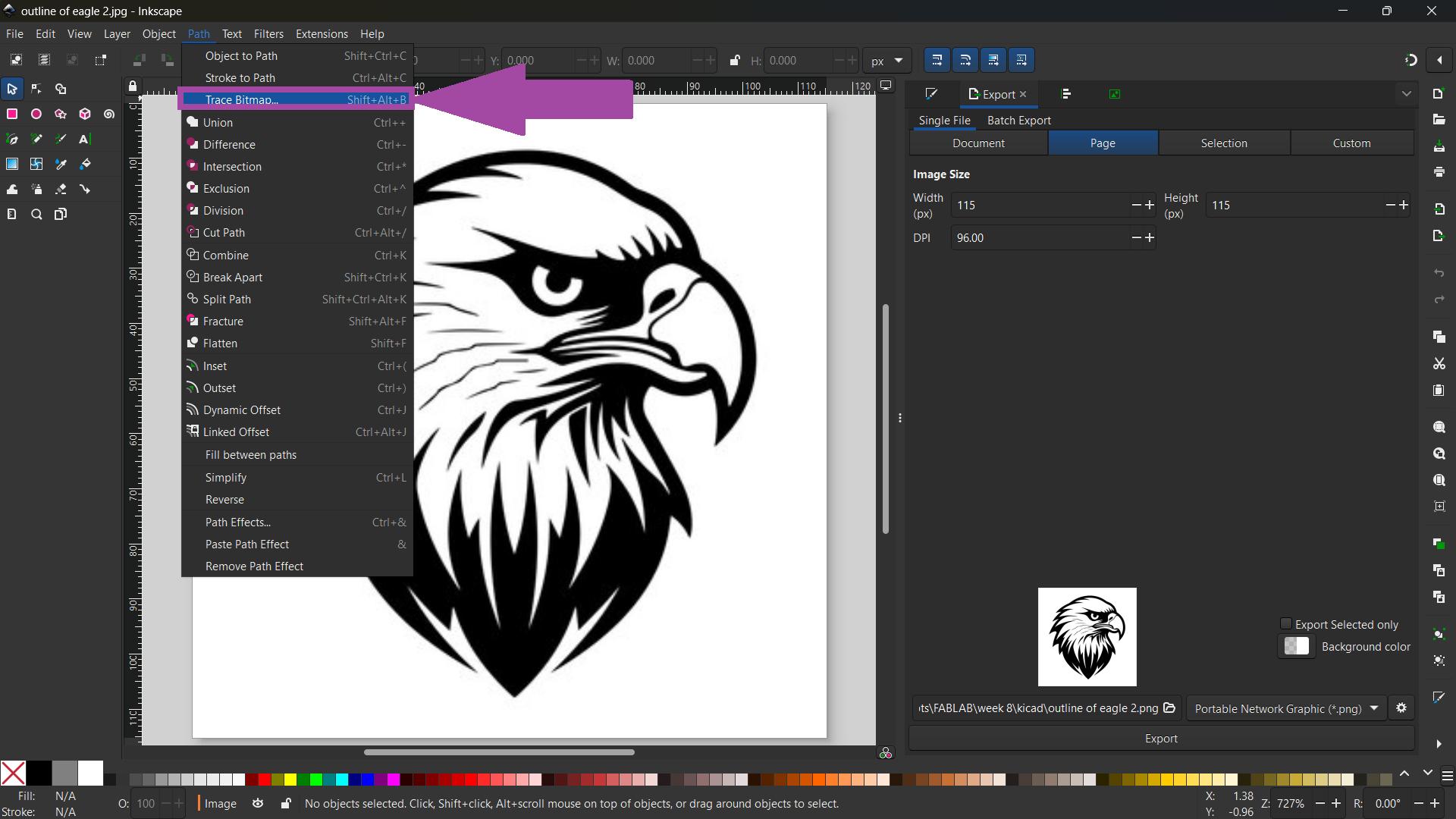1456x819 pixels.
Task: Click the Export button
Action: coord(1160,739)
